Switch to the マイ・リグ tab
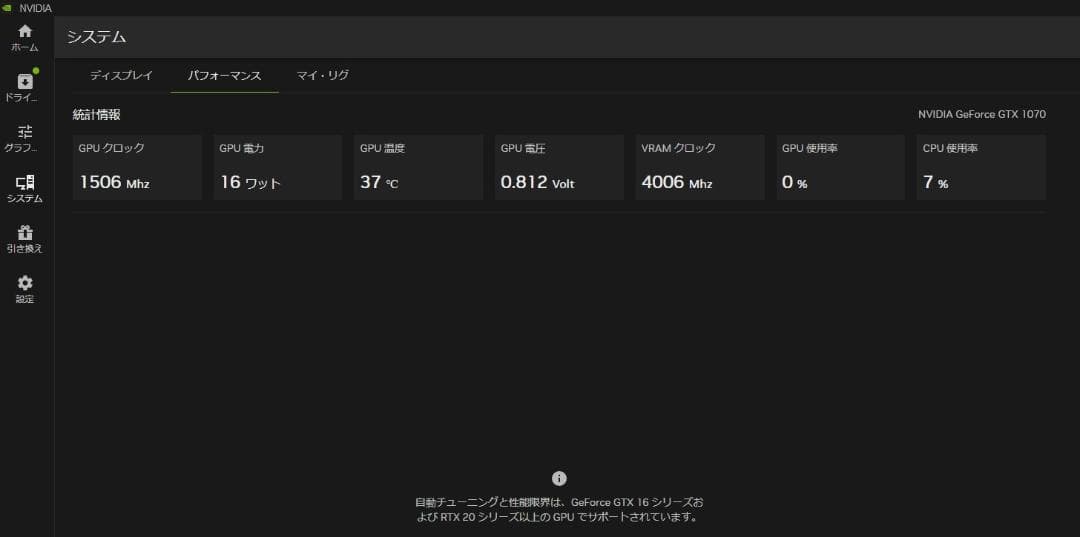The image size is (1080, 537). pyautogui.click(x=322, y=76)
